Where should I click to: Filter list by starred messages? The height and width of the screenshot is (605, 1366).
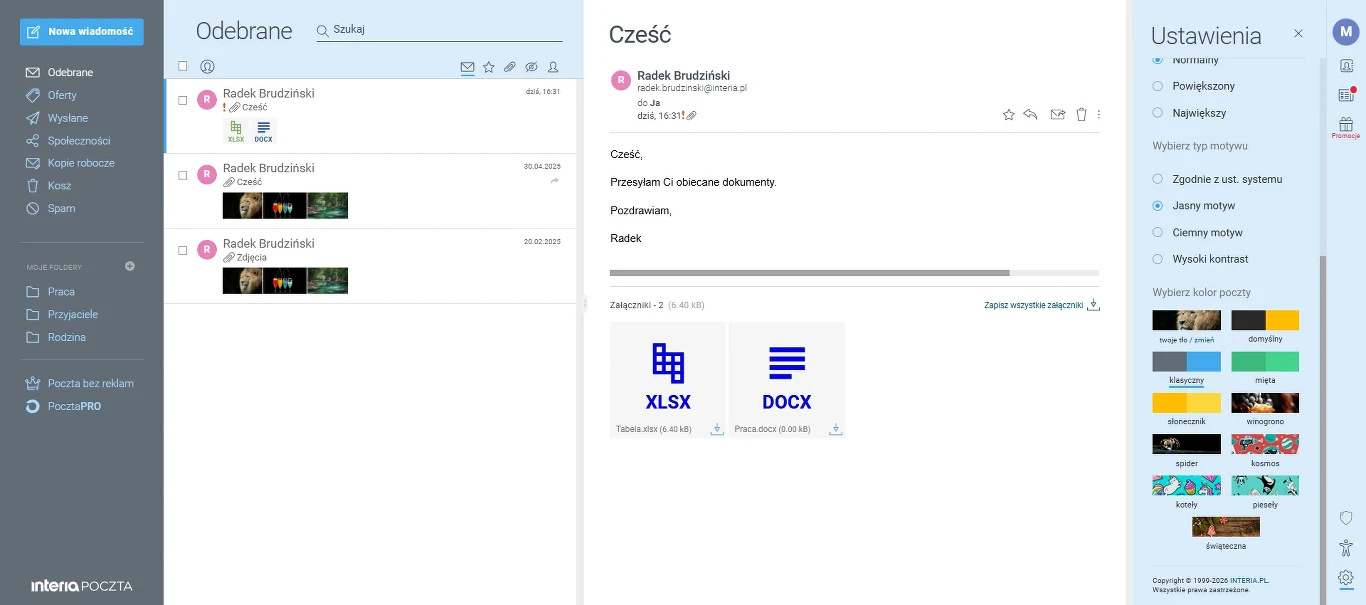pos(489,67)
